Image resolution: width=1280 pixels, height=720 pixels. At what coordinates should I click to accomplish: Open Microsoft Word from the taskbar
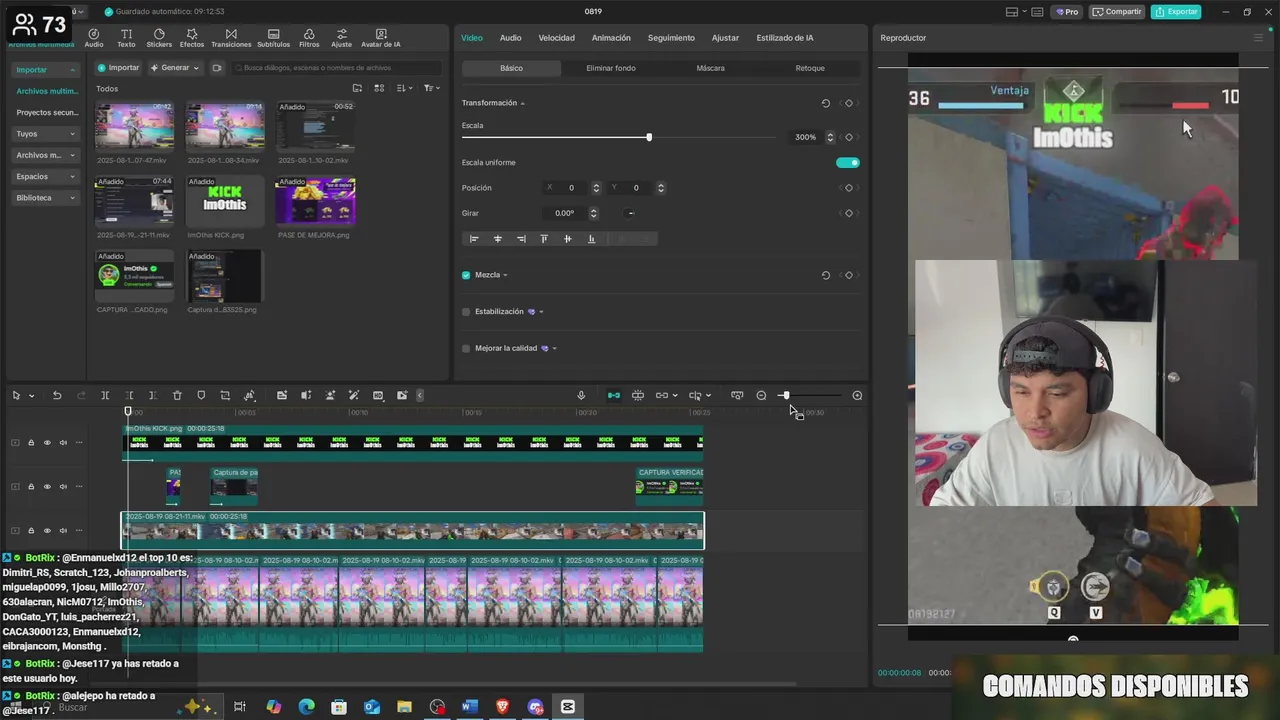point(469,707)
